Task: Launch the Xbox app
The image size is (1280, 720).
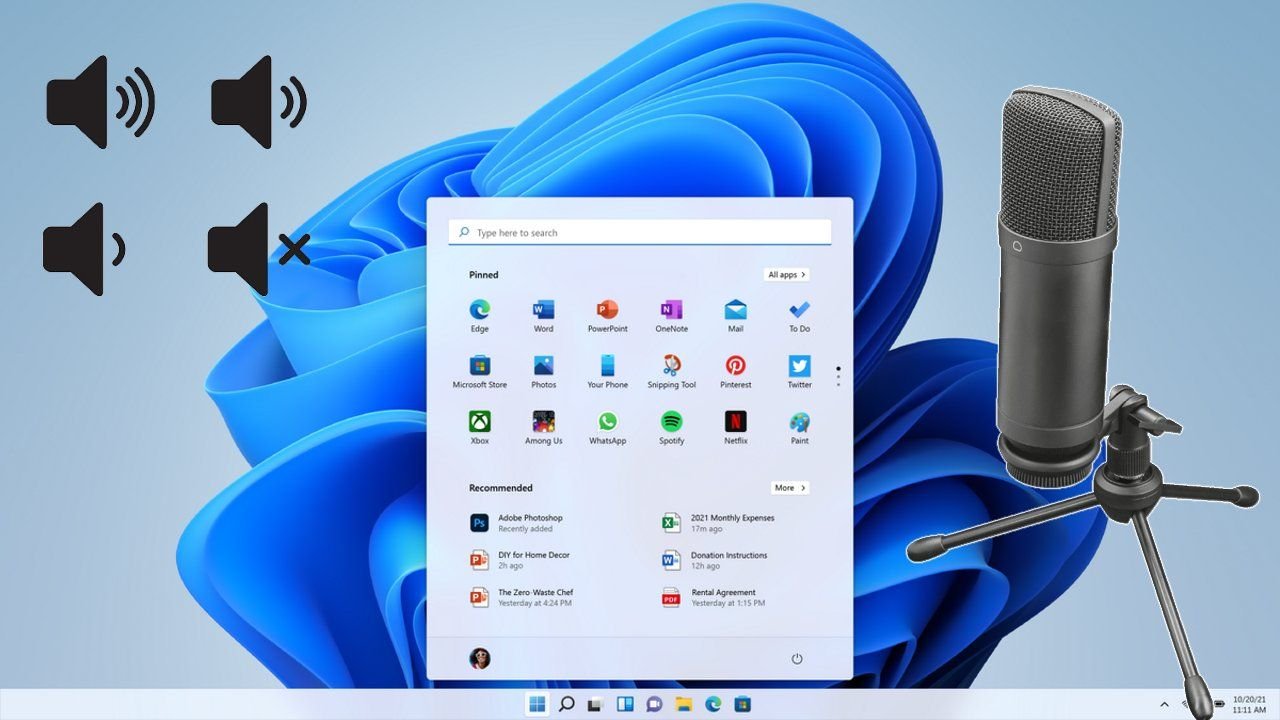Action: 480,428
